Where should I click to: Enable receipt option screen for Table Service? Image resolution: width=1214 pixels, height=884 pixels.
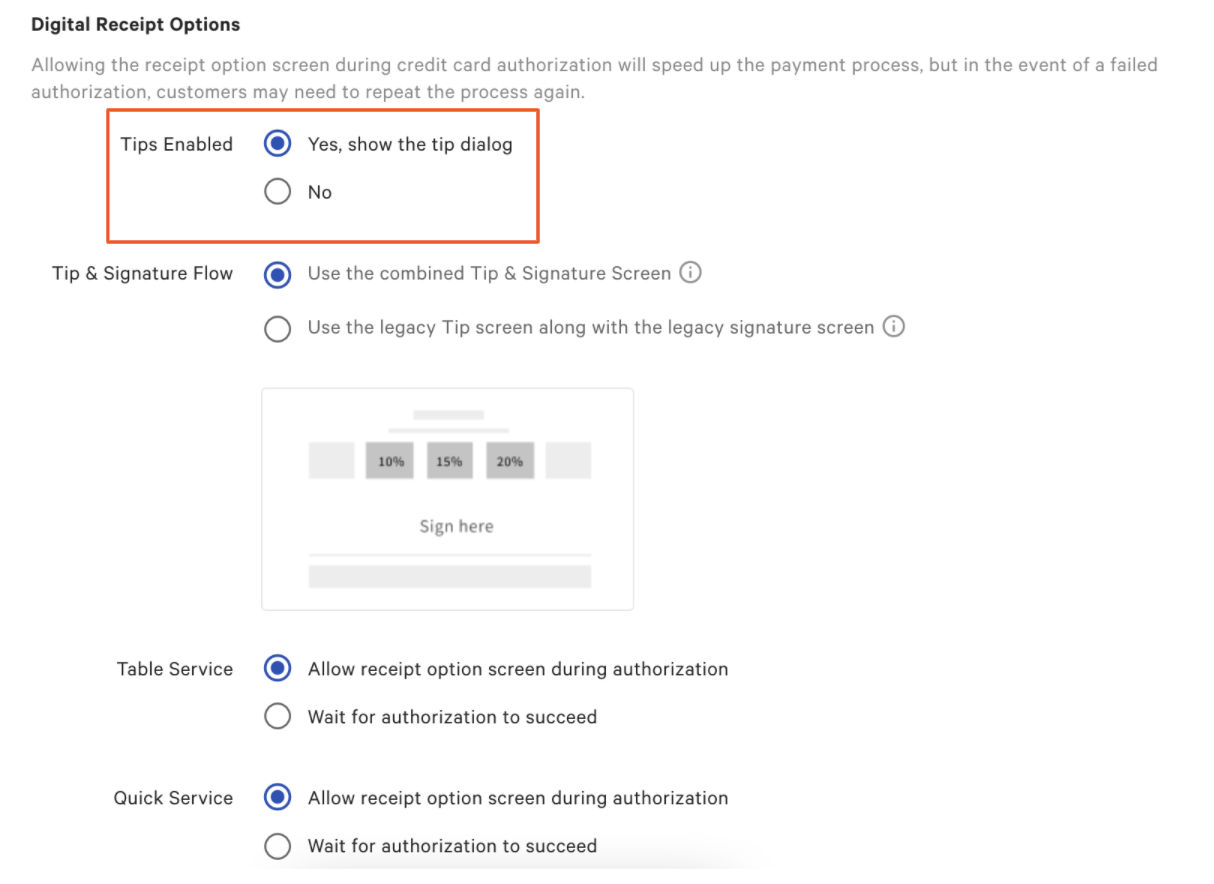pos(277,668)
